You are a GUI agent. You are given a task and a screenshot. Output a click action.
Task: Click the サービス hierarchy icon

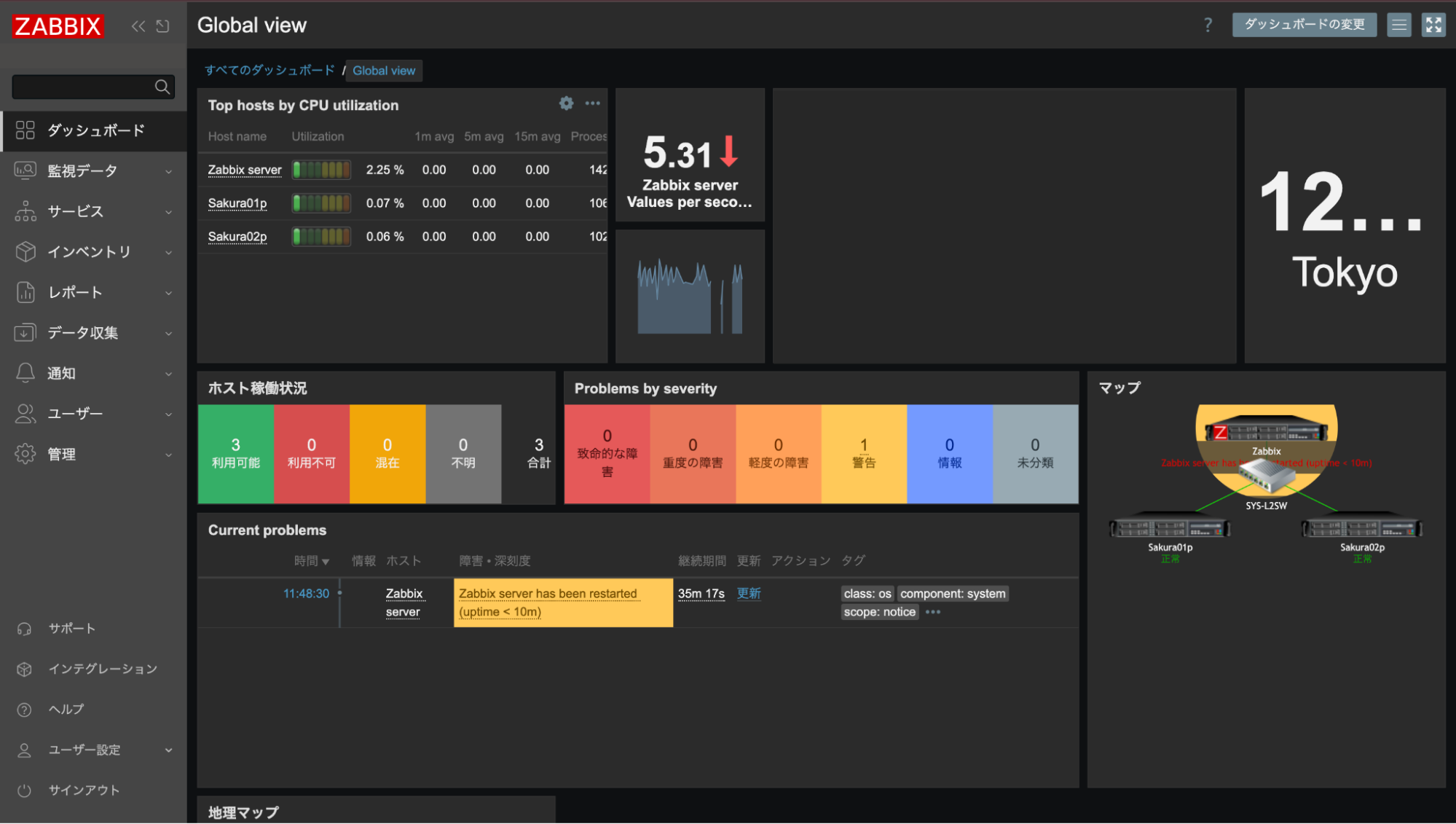(25, 211)
